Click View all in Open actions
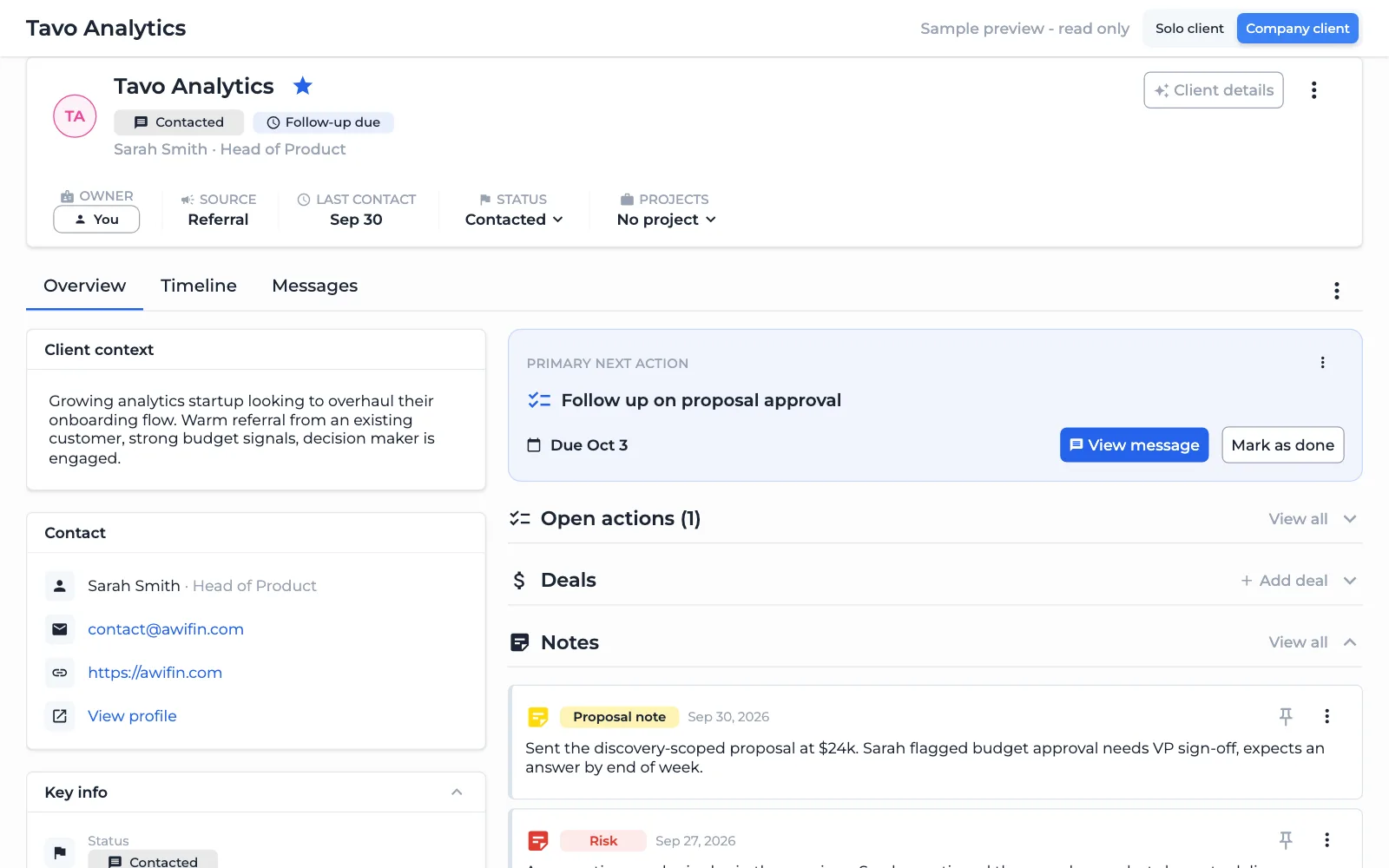 coord(1298,519)
